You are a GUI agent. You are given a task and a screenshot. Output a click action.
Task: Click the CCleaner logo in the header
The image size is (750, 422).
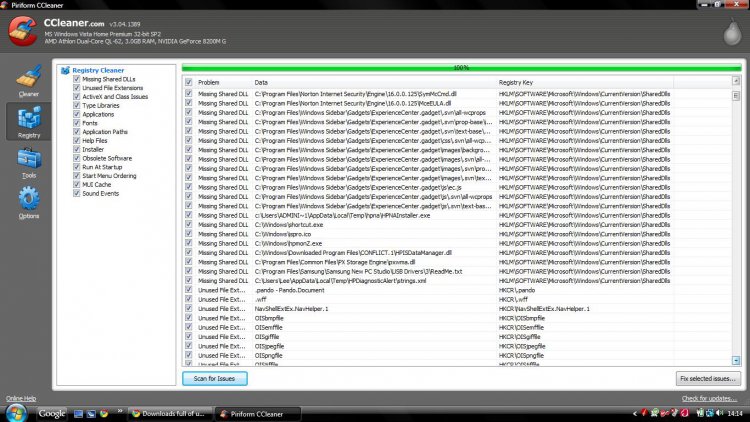click(x=22, y=32)
